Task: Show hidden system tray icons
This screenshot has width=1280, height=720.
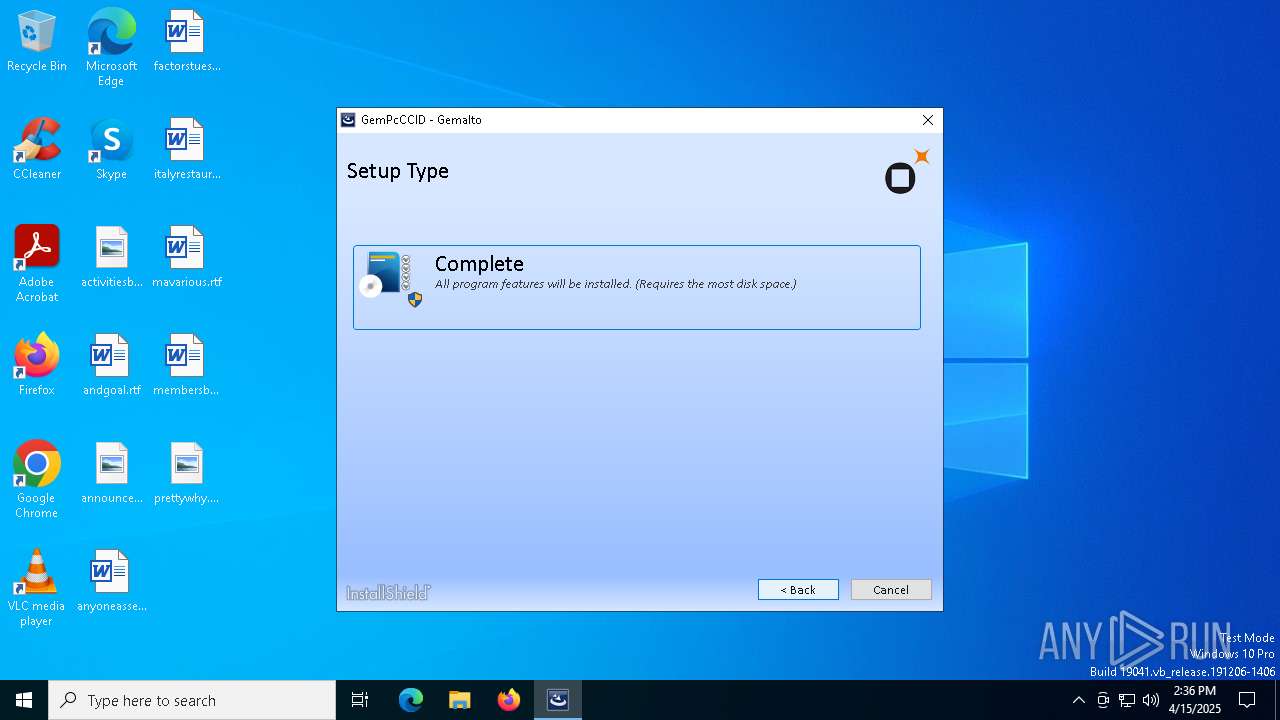Action: point(1078,700)
